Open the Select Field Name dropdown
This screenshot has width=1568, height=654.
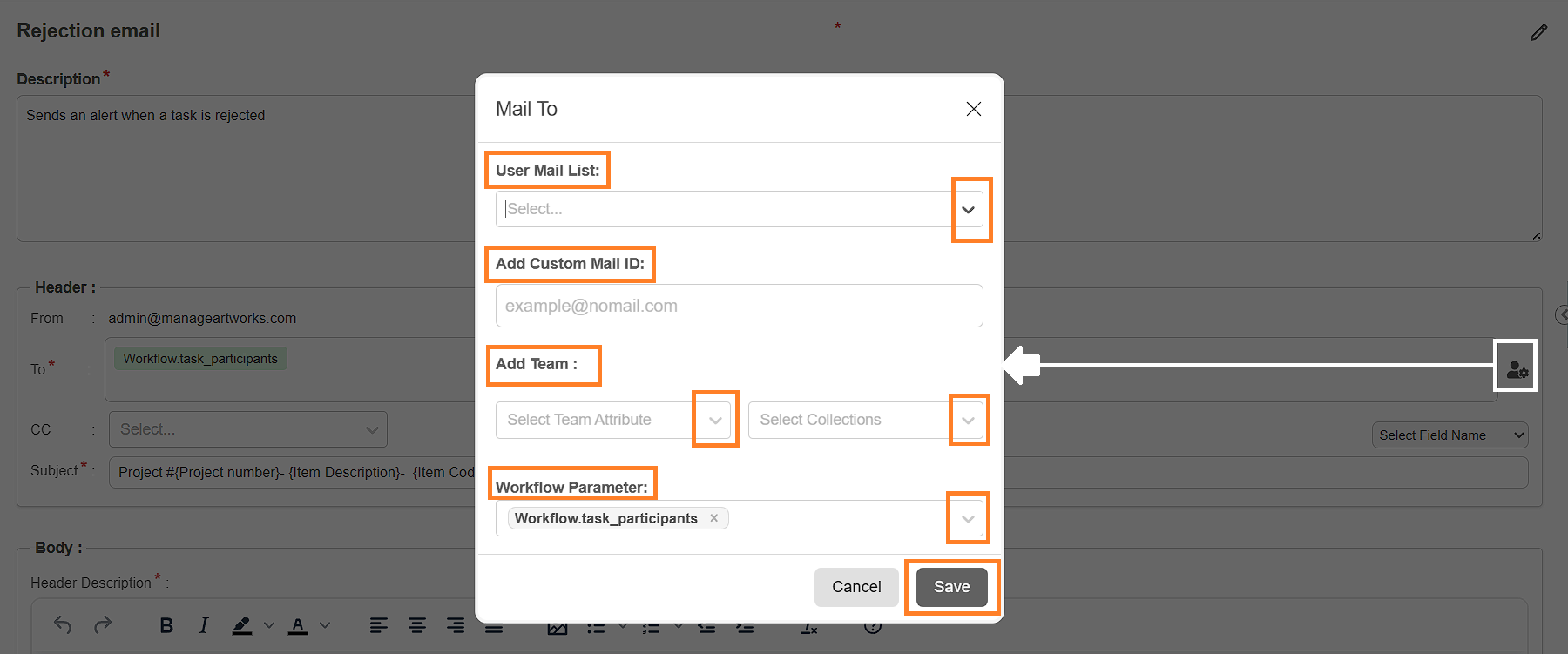(1450, 435)
